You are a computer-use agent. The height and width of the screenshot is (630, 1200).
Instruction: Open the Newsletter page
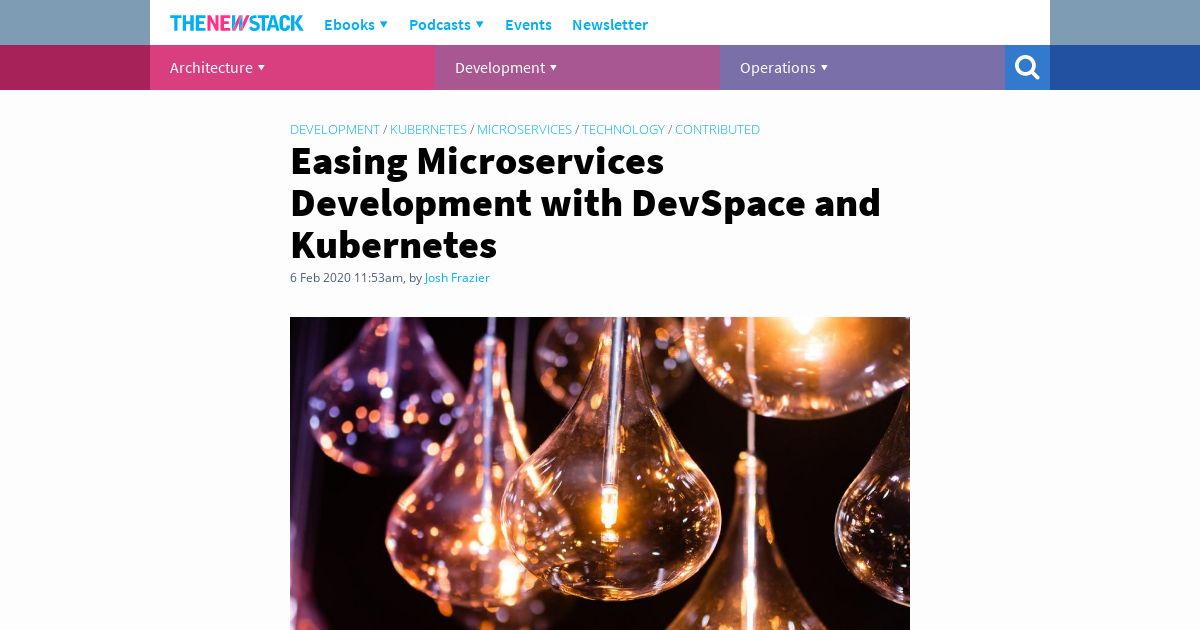tap(610, 24)
